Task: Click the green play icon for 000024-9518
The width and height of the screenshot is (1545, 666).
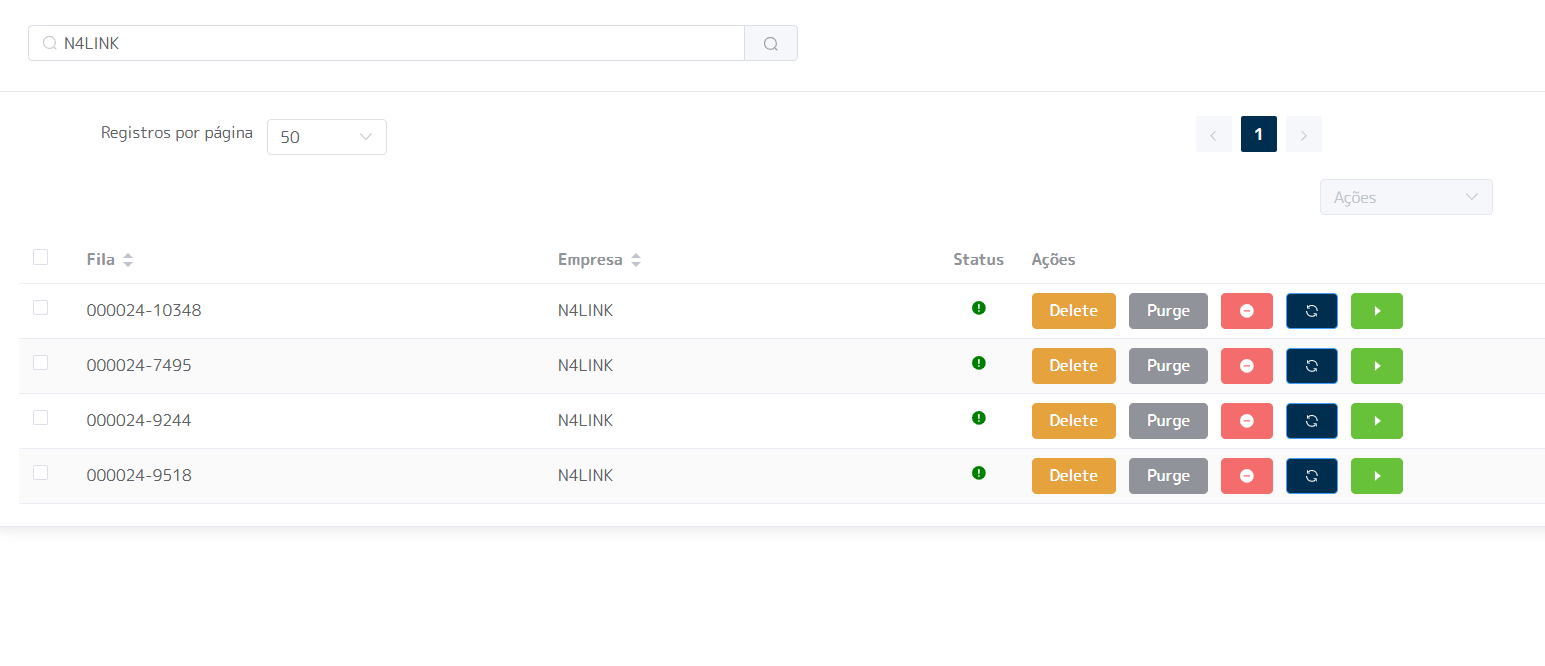Action: point(1377,476)
